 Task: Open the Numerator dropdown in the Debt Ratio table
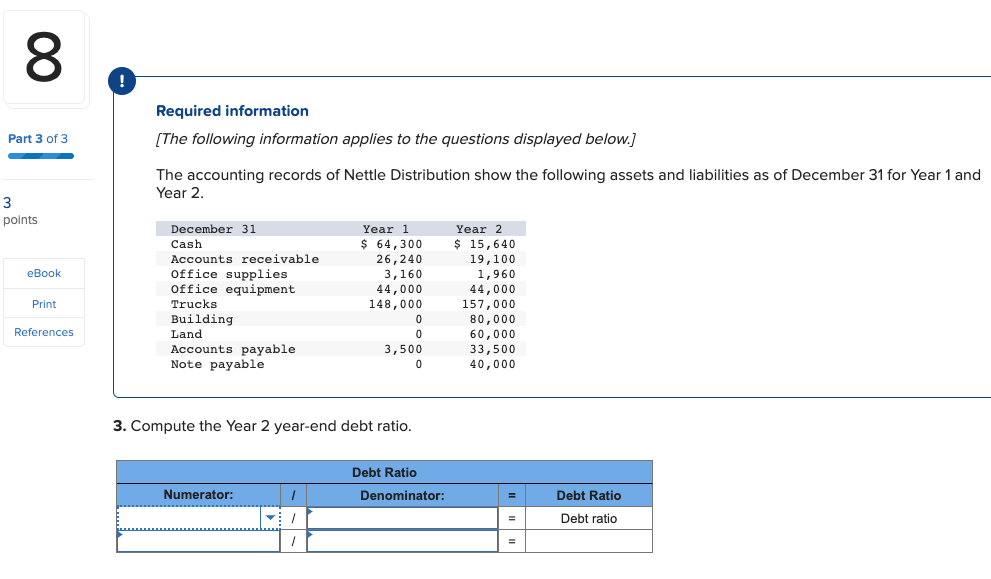tap(195, 518)
